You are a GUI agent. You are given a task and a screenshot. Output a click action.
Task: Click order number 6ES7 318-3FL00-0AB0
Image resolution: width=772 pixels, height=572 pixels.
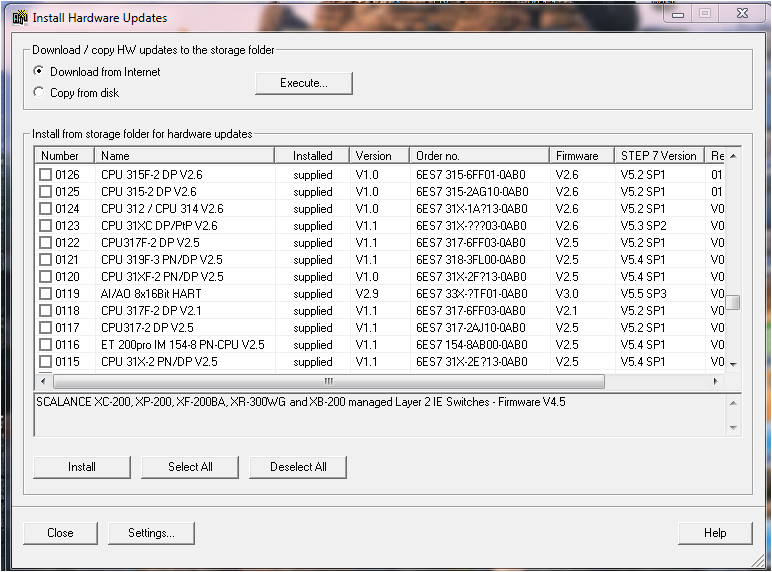[x=471, y=259]
